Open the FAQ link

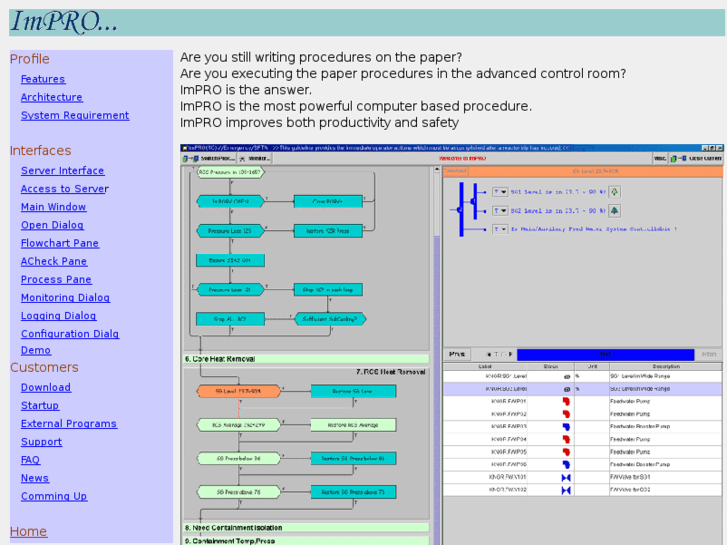(x=30, y=460)
